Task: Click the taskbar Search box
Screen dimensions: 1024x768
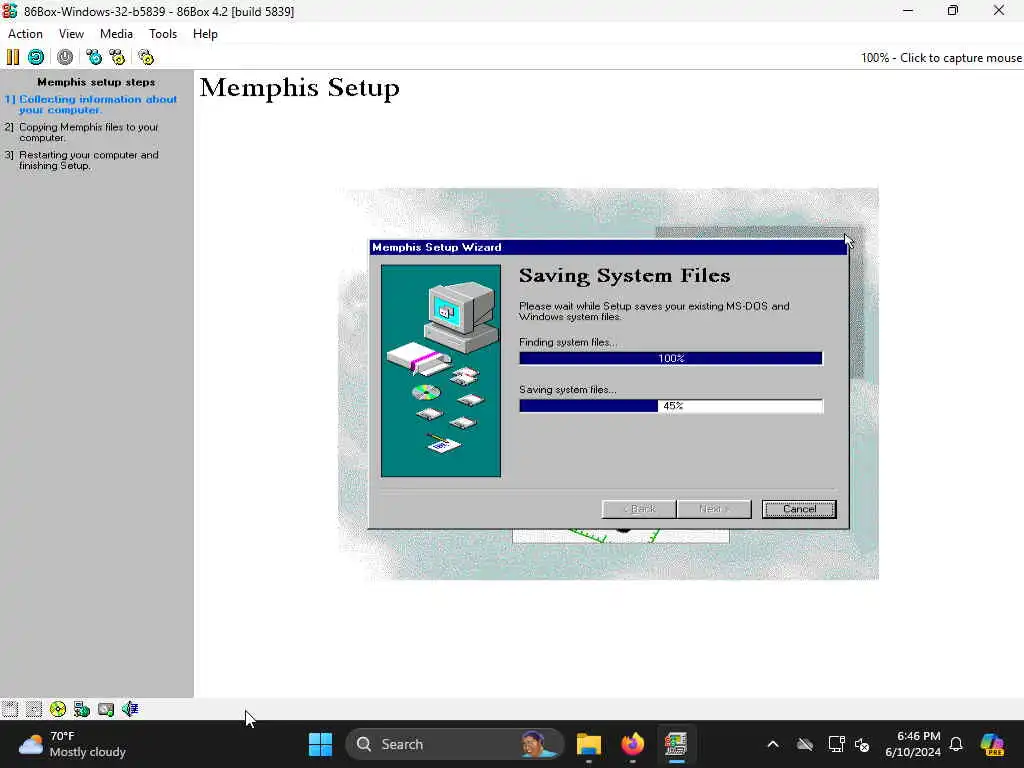Action: point(455,744)
